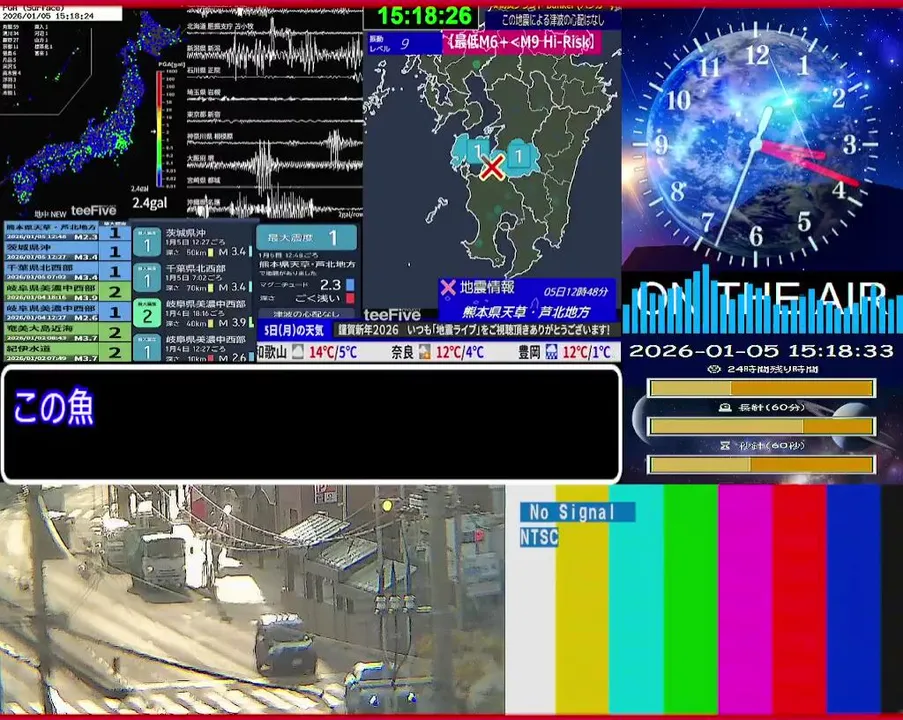This screenshot has width=903, height=720.
Task: Click the green 15:18:26 digital clock
Action: (x=424, y=16)
